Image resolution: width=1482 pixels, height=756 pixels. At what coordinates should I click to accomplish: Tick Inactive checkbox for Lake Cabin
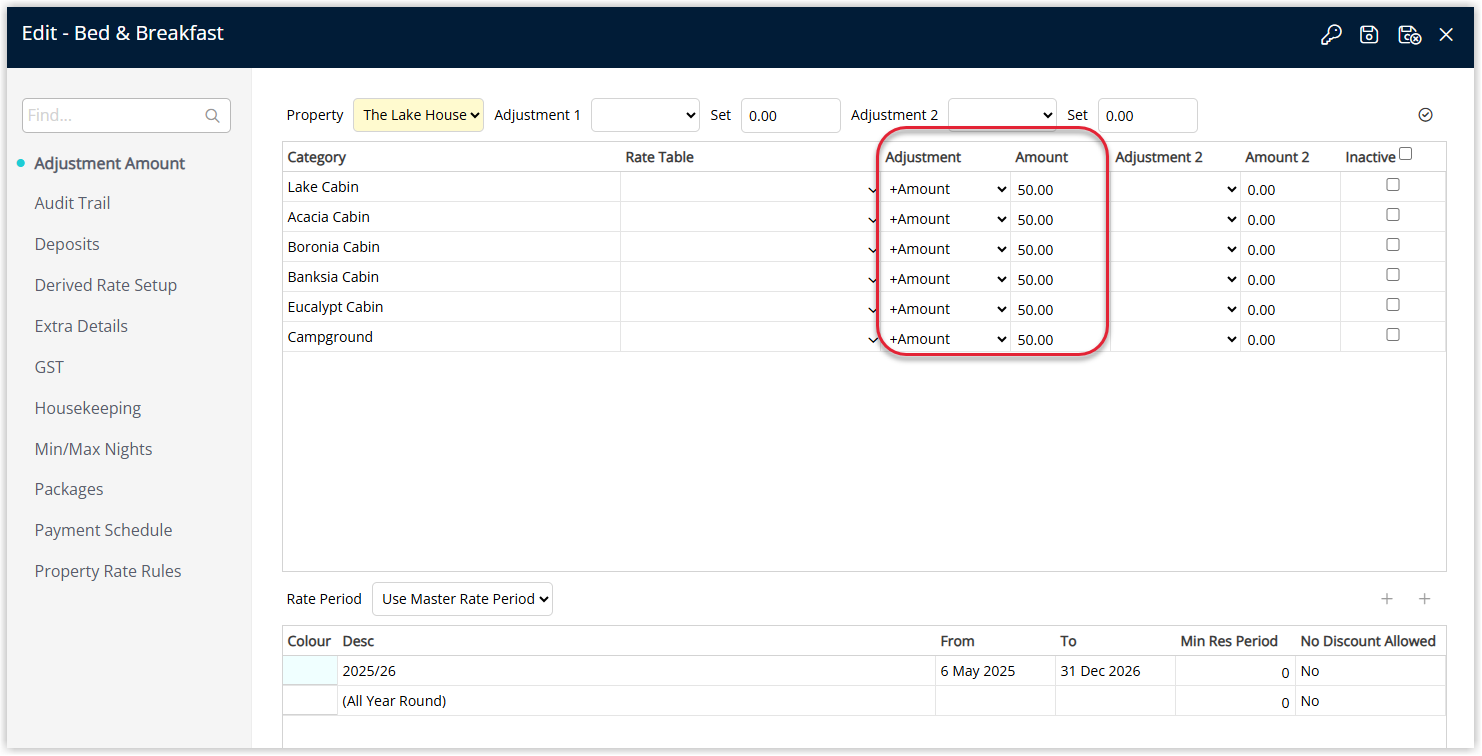1393,185
